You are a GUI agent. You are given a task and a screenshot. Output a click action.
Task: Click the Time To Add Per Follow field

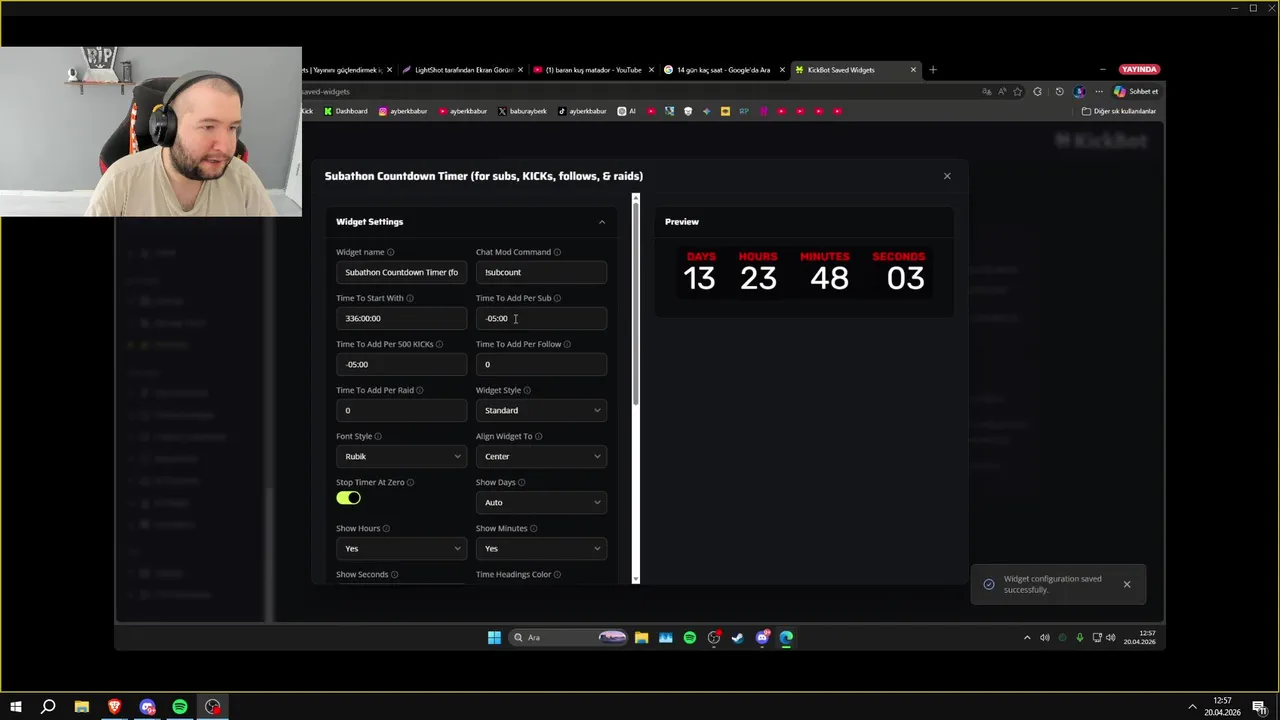[x=541, y=364]
